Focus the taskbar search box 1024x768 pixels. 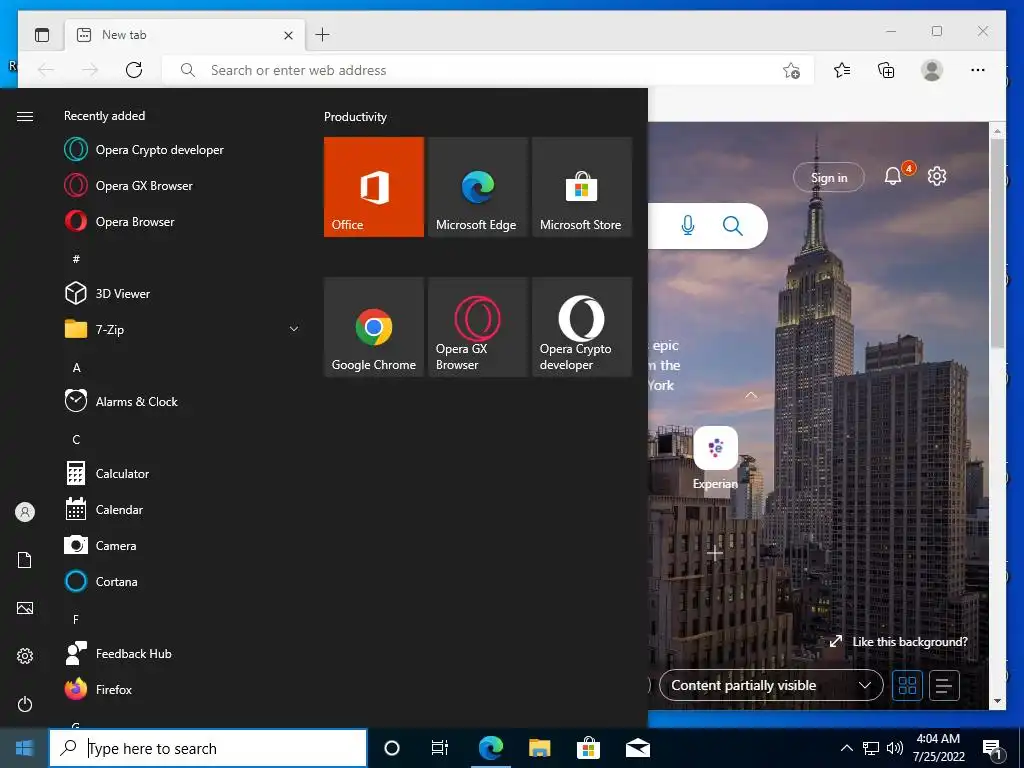coord(208,748)
